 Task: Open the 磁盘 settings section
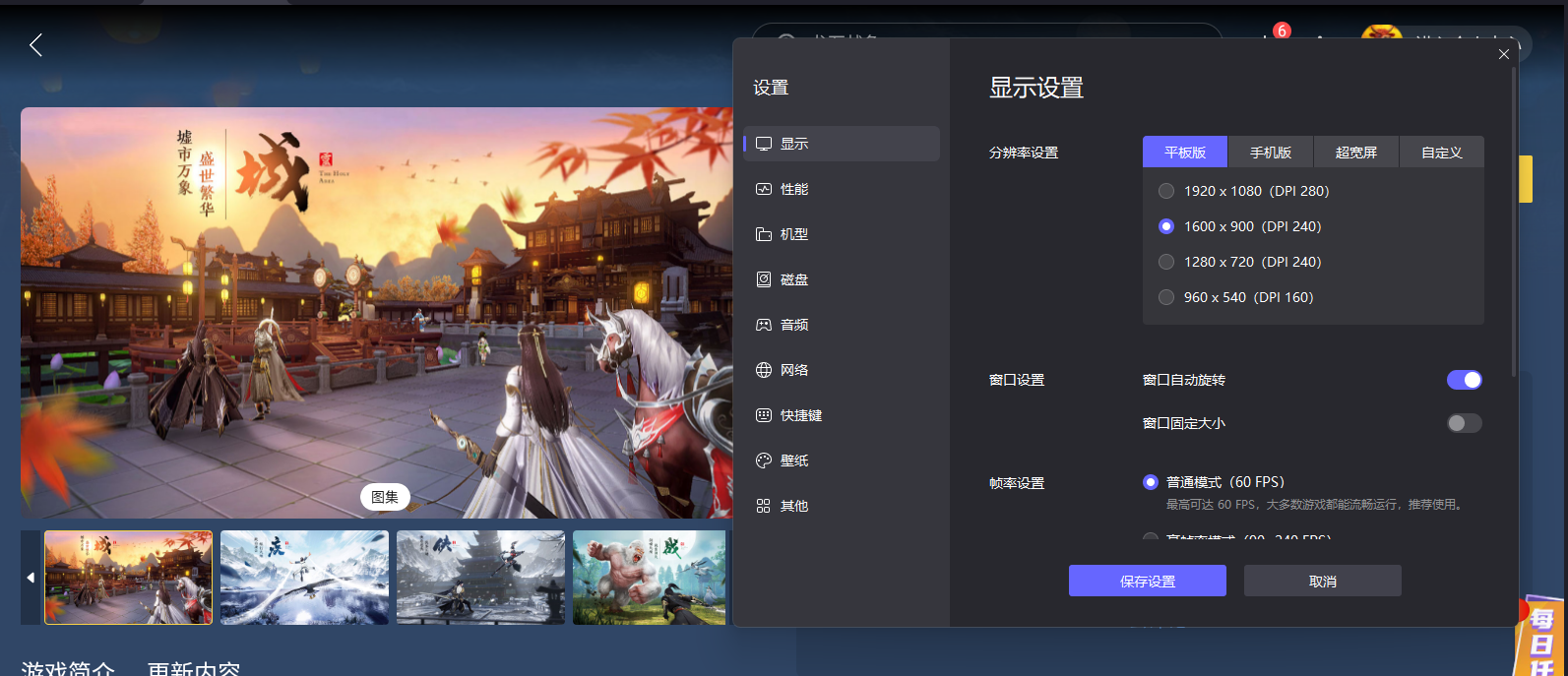pyautogui.click(x=843, y=279)
